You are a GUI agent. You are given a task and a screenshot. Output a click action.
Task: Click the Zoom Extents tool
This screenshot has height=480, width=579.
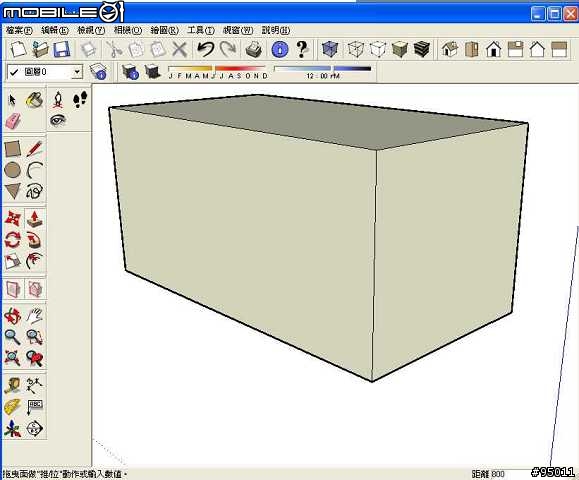13,358
